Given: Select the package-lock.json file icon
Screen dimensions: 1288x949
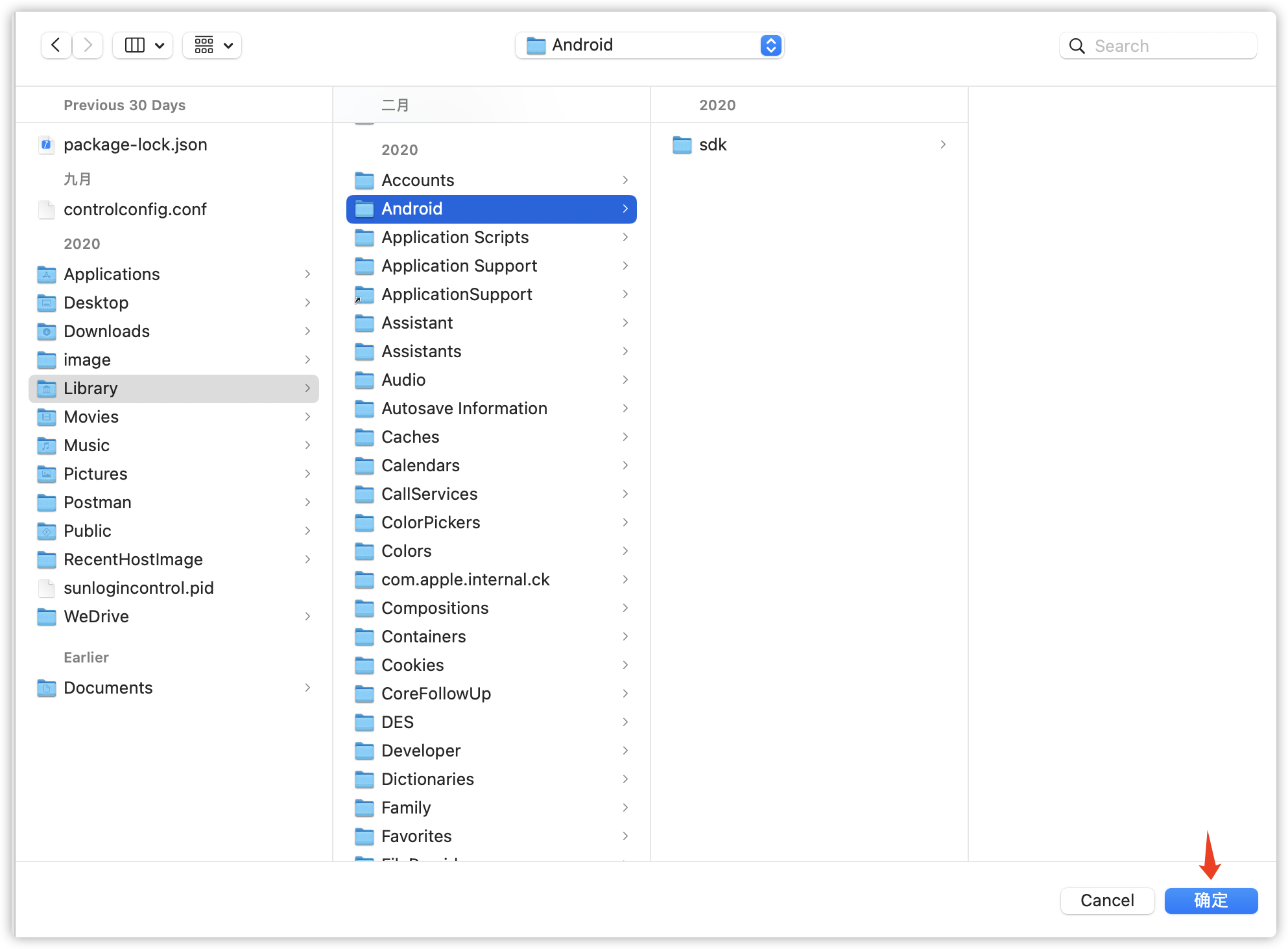Looking at the screenshot, I should (x=46, y=145).
